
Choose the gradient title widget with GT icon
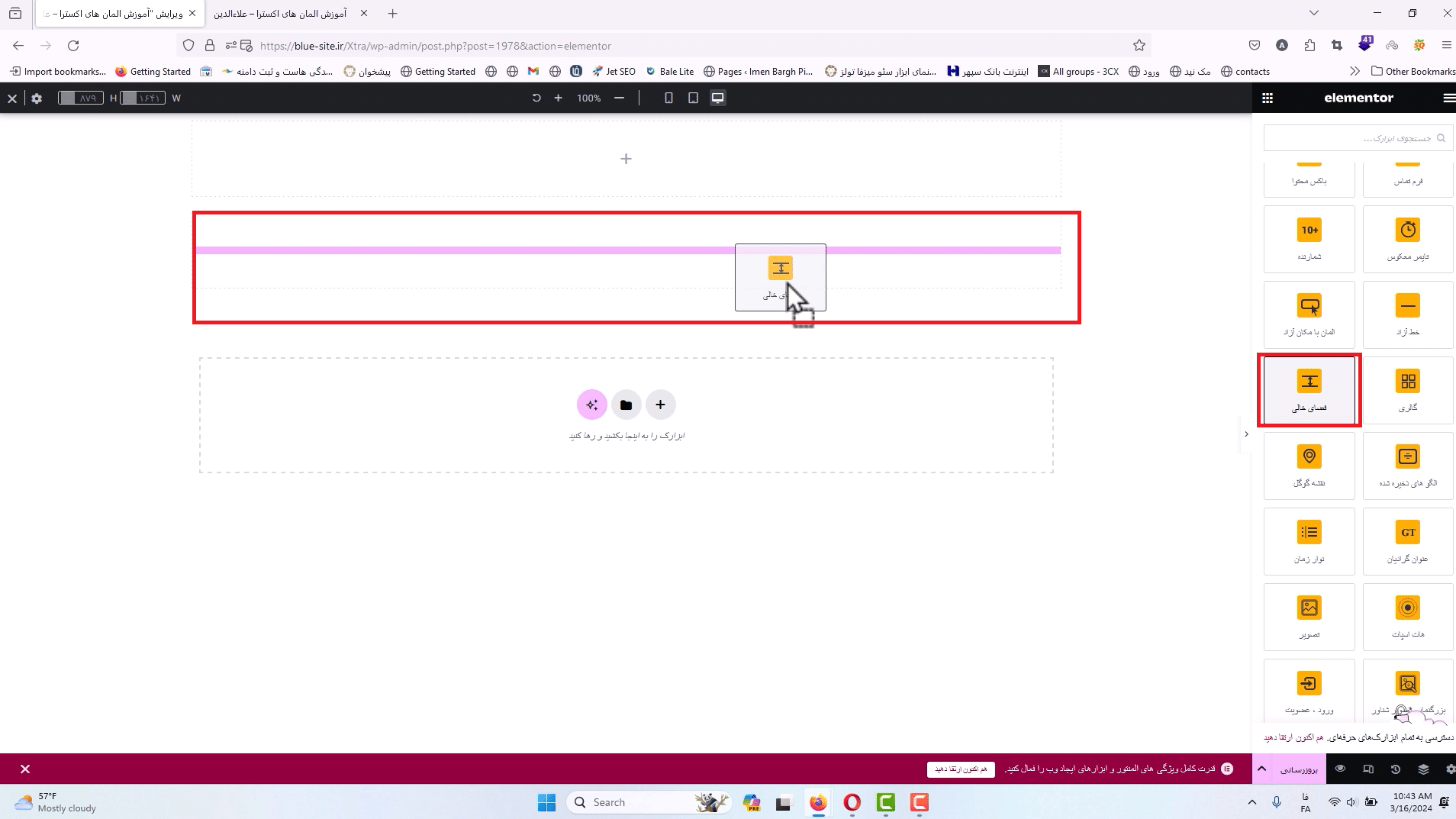tap(1408, 541)
